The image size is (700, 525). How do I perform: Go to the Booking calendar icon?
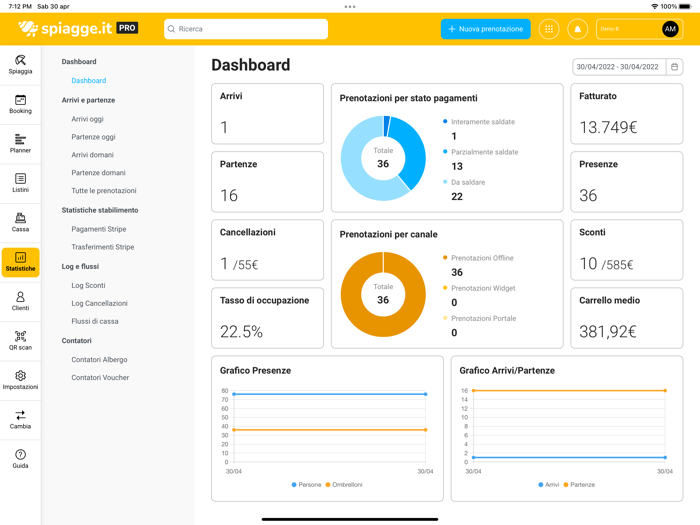pyautogui.click(x=20, y=104)
